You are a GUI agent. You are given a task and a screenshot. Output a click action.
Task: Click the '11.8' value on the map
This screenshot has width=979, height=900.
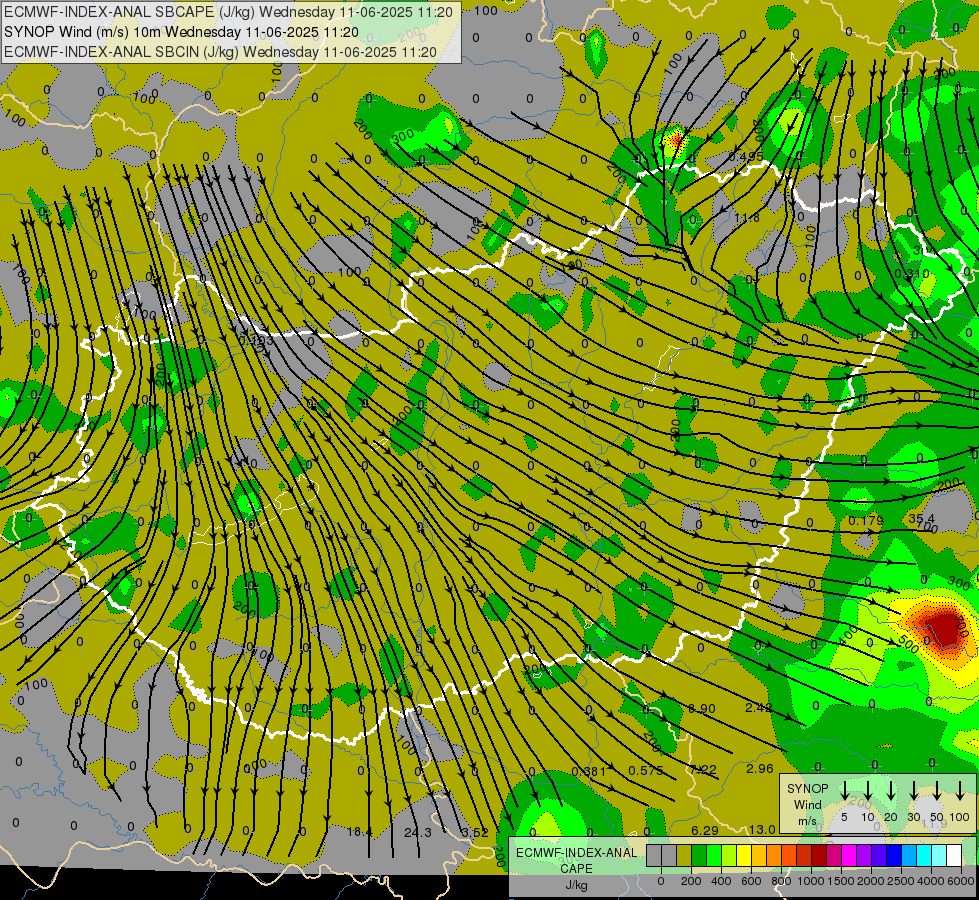(747, 217)
